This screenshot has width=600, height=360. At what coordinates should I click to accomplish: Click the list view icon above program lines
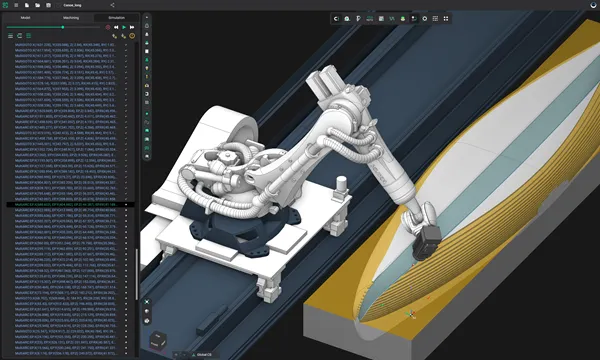pyautogui.click(x=10, y=36)
